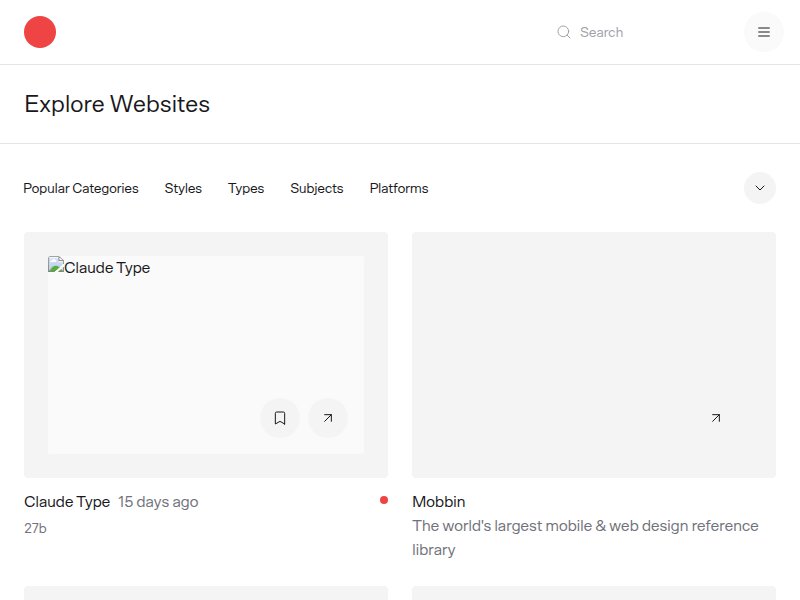Open the site menu via hamburger icon
Screen dimensions: 800x600
pyautogui.click(x=763, y=31)
